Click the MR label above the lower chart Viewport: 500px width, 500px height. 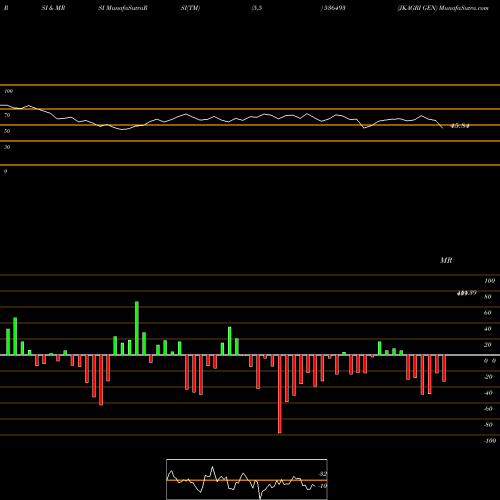[x=446, y=260]
